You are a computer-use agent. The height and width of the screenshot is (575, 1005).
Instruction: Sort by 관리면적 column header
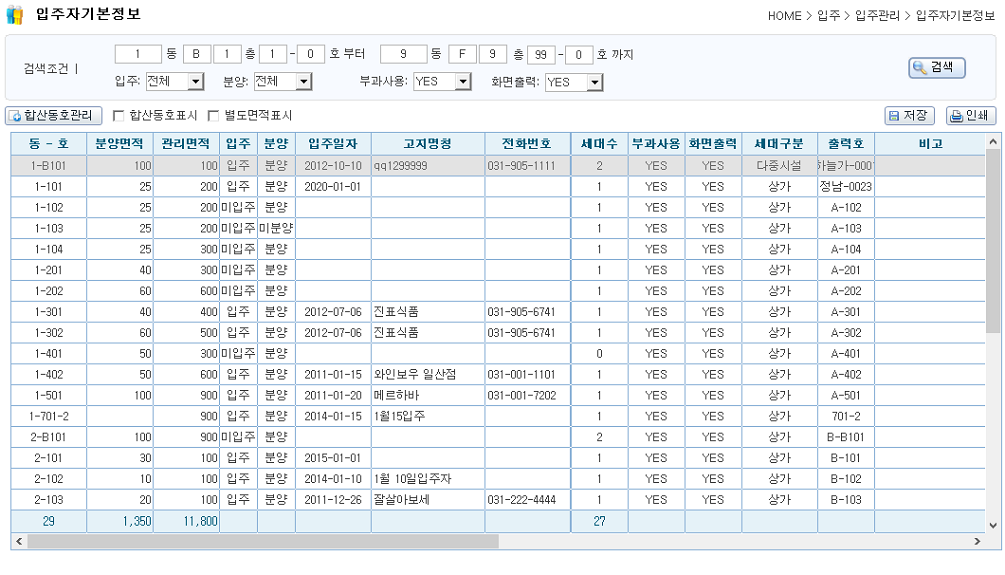[186, 144]
